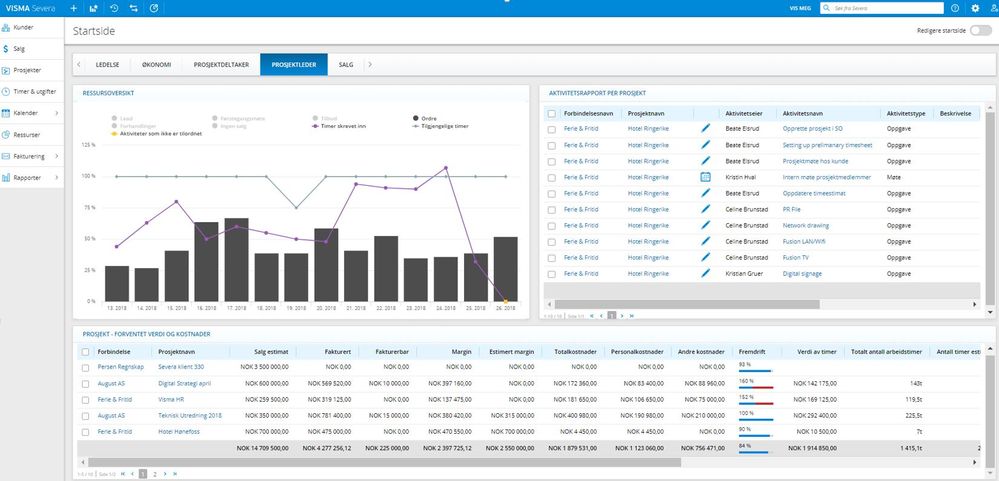The width and height of the screenshot is (999, 481).
Task: Click the plus icon in top bar
Action: coord(73,8)
